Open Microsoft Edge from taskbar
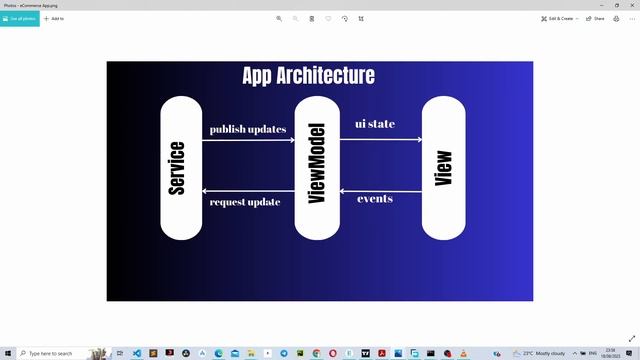 218,353
